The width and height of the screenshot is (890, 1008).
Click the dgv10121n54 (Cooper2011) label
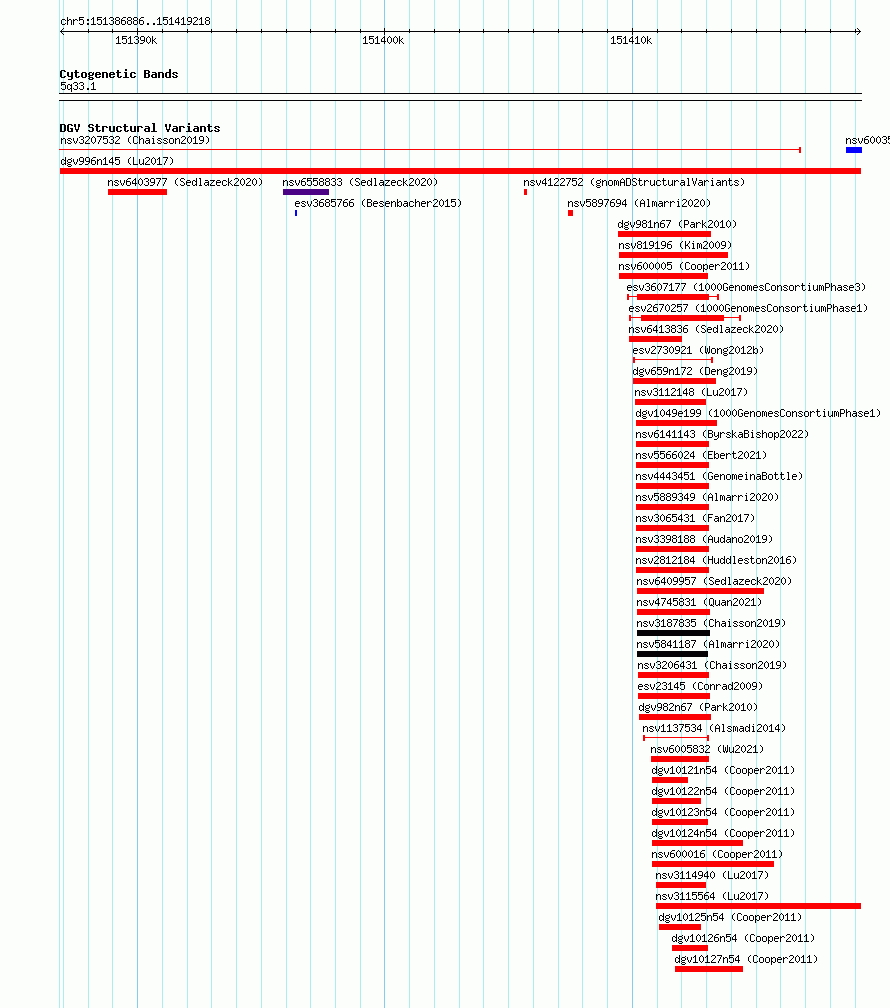coord(723,770)
